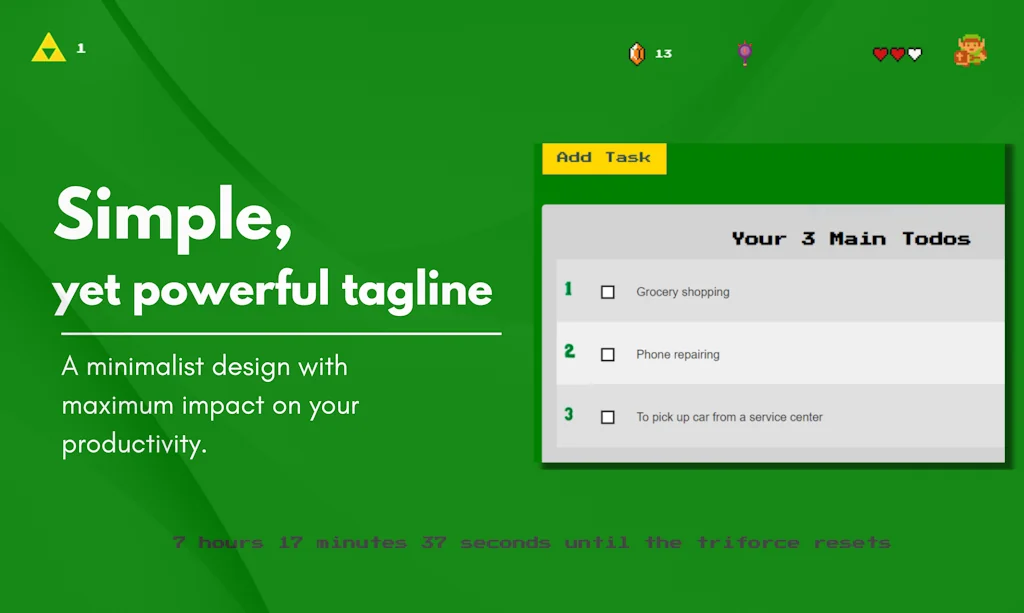Click the empty white heart
The height and width of the screenshot is (613, 1024).
pos(915,54)
